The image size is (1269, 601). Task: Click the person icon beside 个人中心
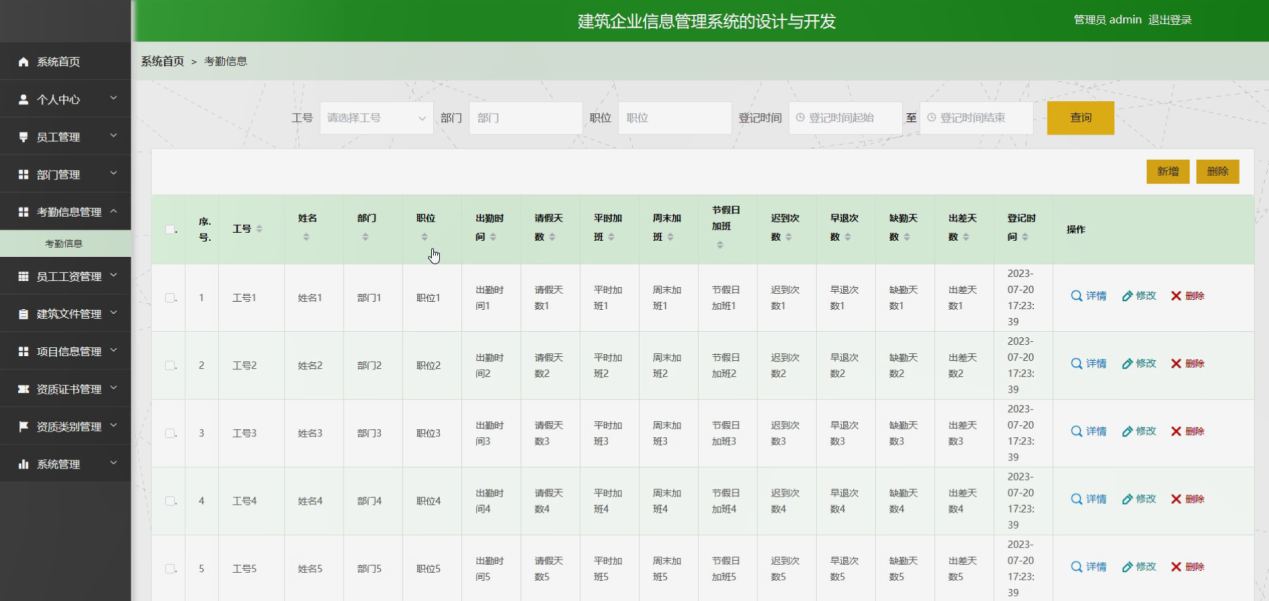tap(23, 99)
